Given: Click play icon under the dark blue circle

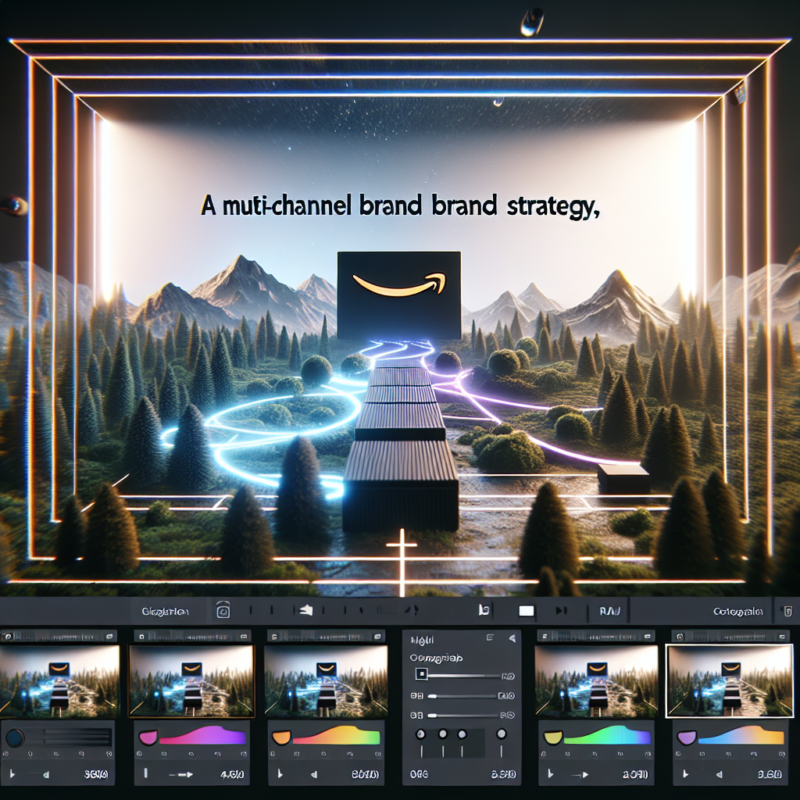Looking at the screenshot, I should click(12, 774).
